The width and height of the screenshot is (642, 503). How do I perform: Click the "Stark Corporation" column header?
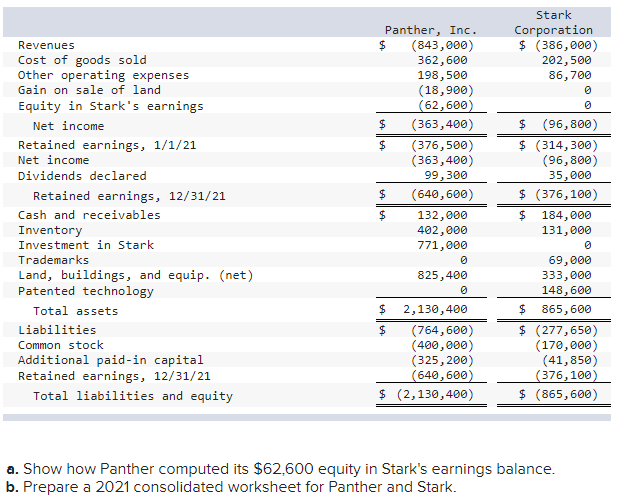click(553, 23)
